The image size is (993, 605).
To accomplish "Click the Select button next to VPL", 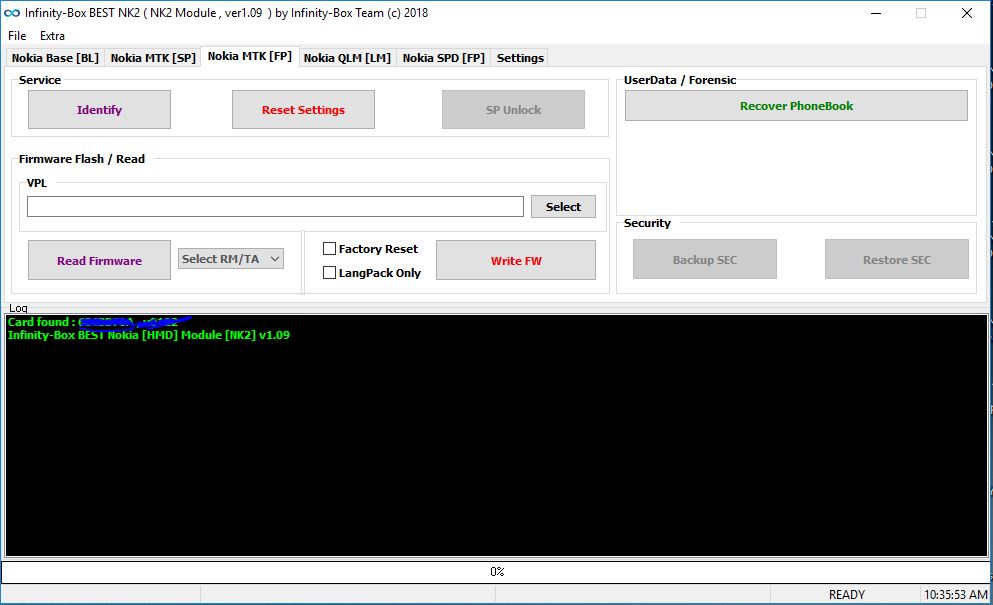I will [x=563, y=206].
